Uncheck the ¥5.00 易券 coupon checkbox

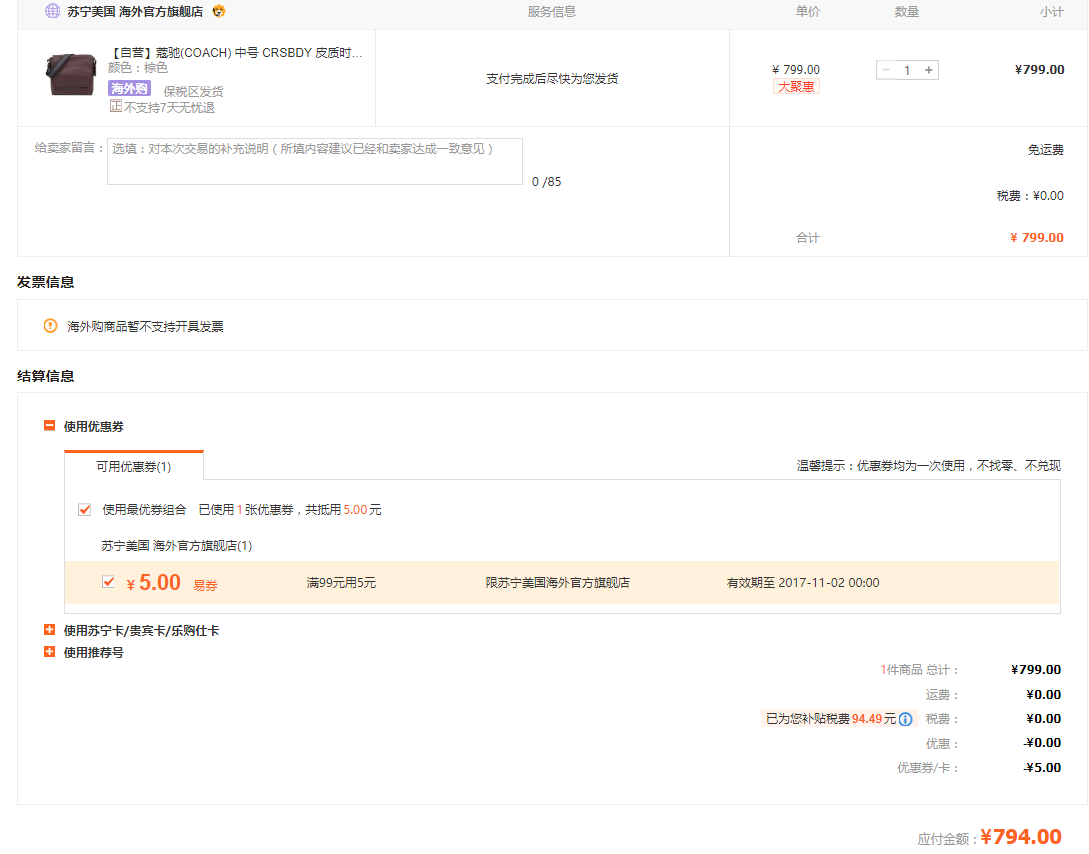[x=108, y=582]
